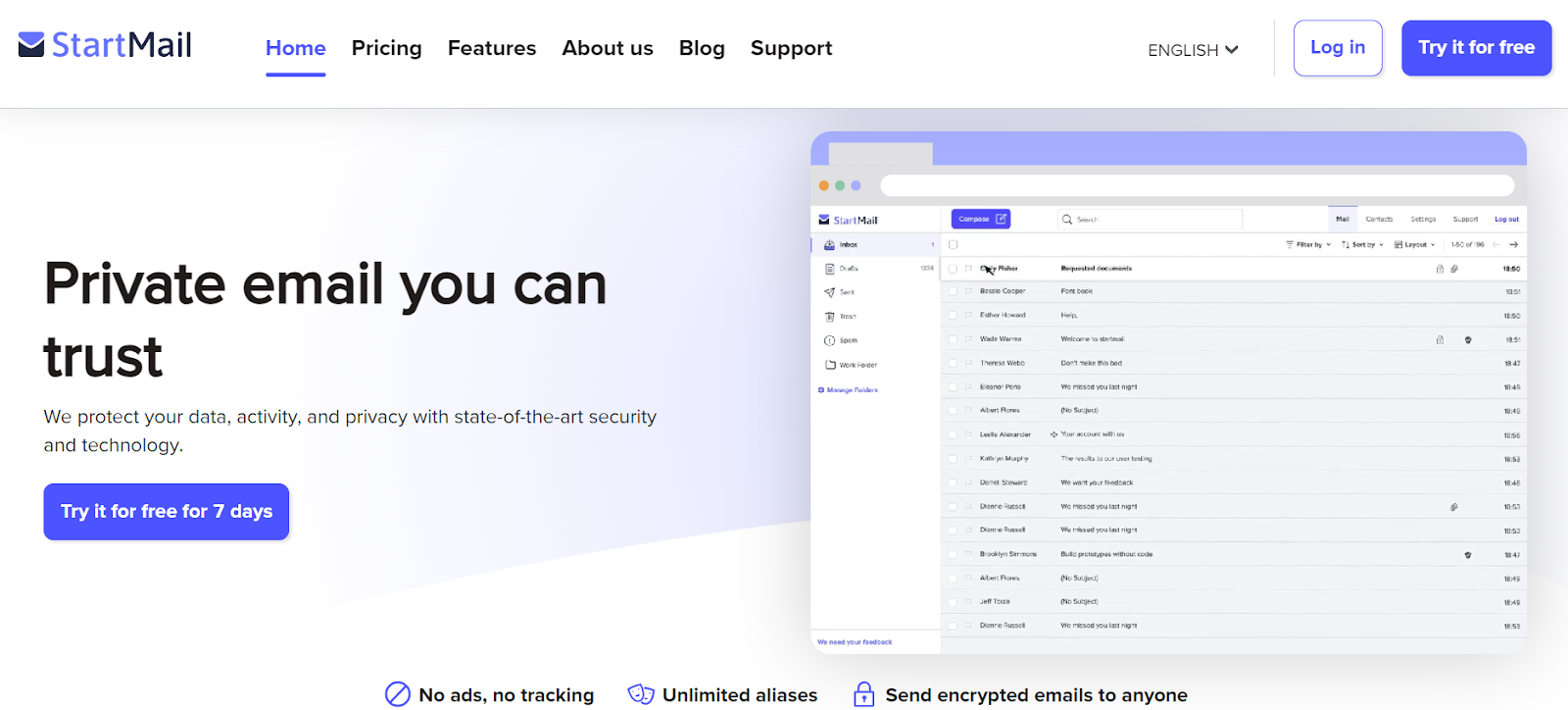Click the attachment icon on 18:52 Dianne Russell row
This screenshot has height=710, width=1568.
(x=1454, y=507)
